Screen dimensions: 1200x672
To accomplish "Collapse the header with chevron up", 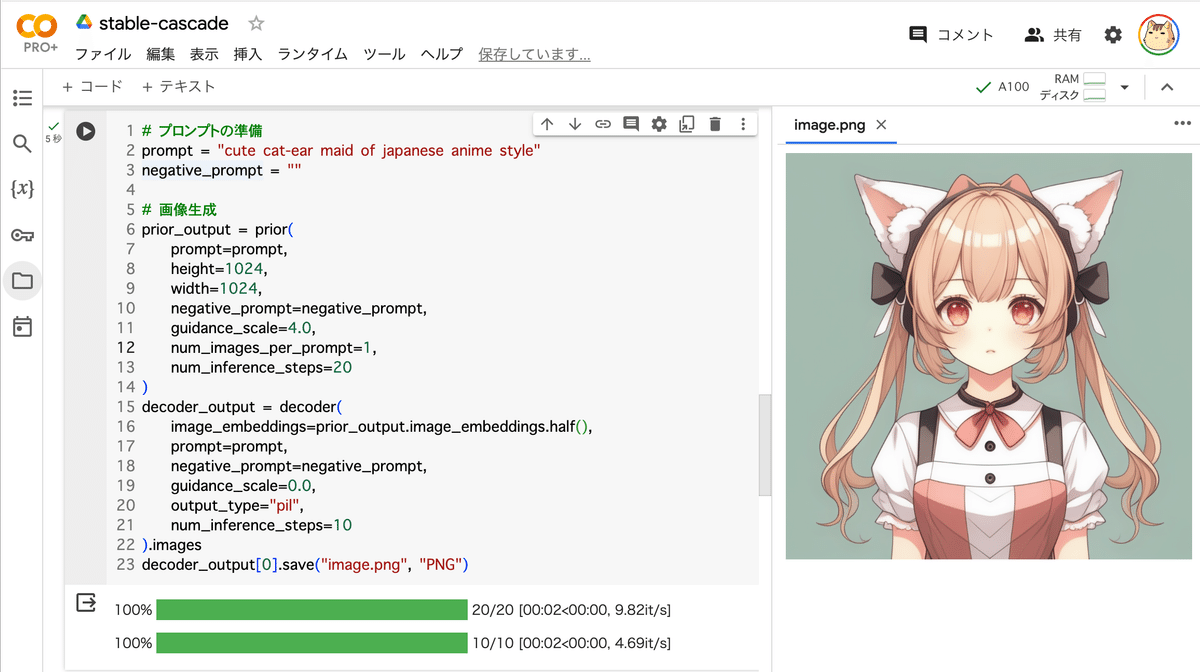I will click(1166, 87).
